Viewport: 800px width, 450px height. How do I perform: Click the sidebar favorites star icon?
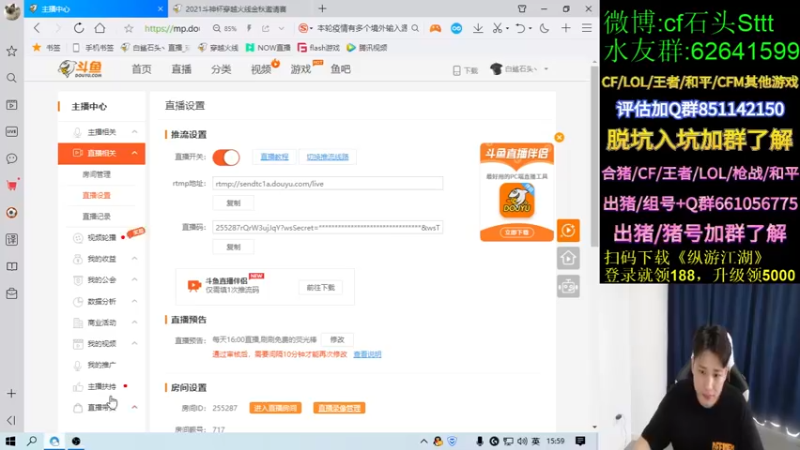tap(11, 51)
